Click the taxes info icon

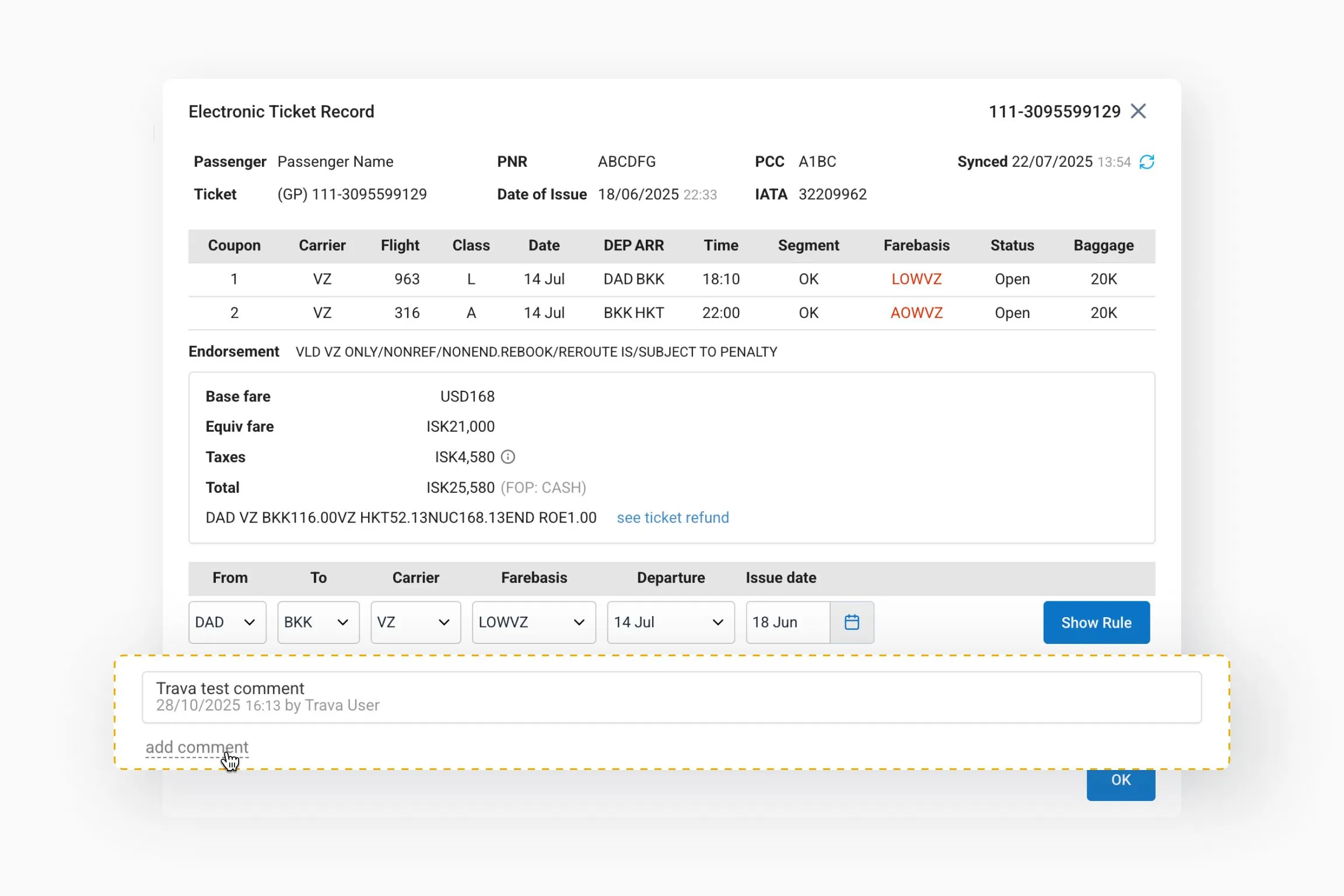click(x=508, y=457)
